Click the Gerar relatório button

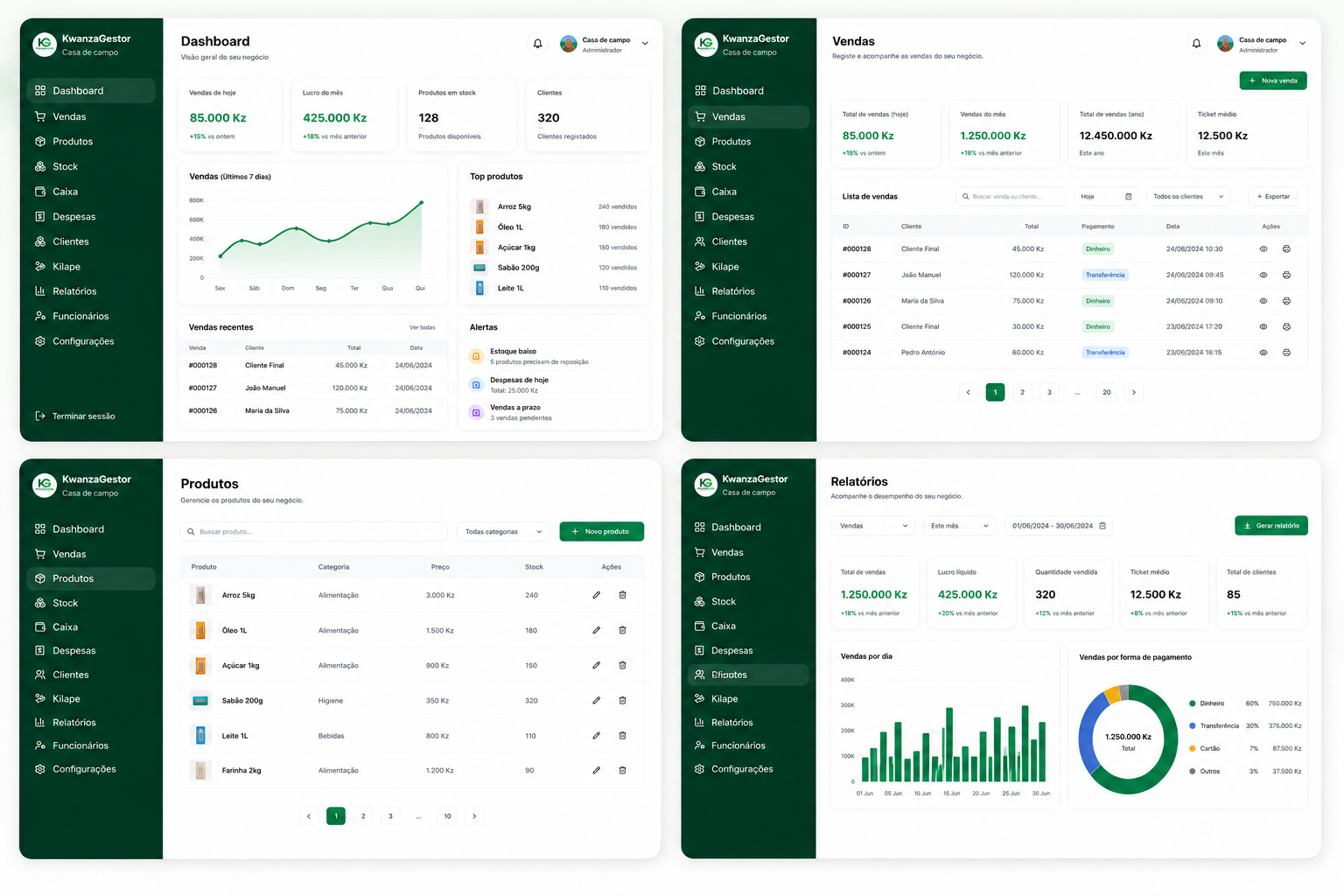[x=1270, y=525]
